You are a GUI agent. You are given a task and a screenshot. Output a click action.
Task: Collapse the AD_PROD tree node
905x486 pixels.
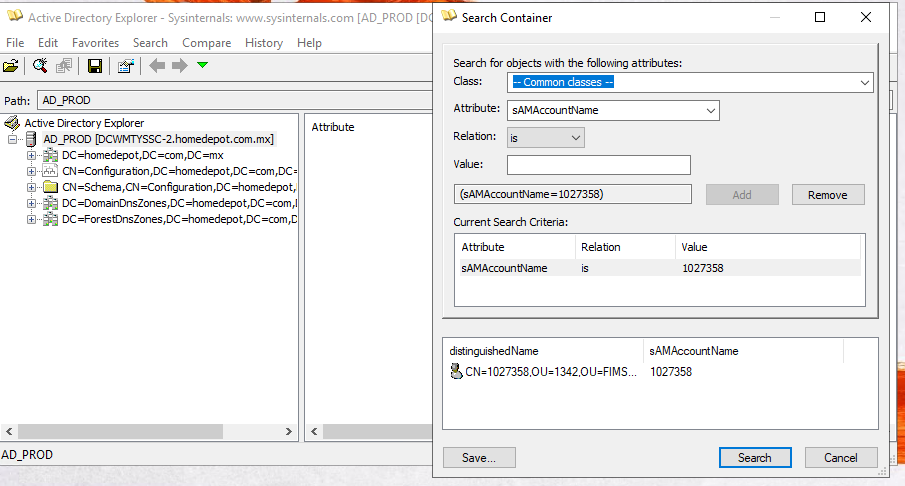12,139
